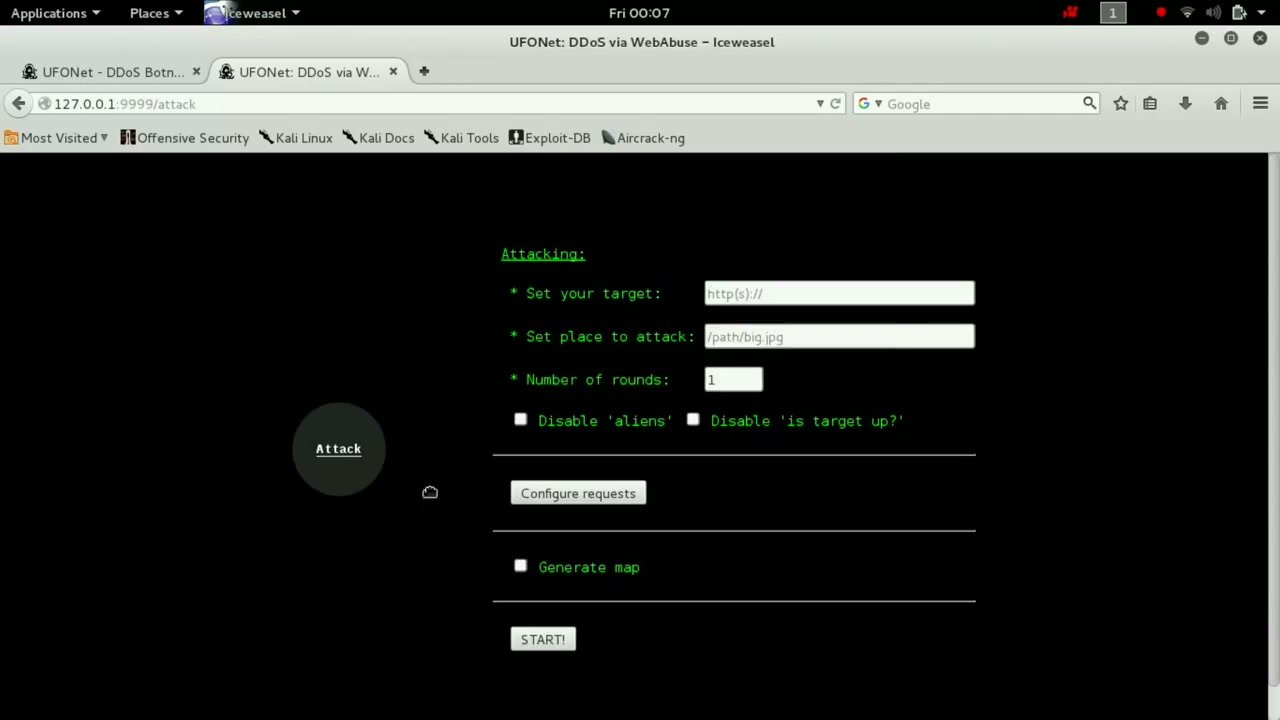Open the Offensive Security bookmark
This screenshot has width=1280, height=720.
point(185,138)
